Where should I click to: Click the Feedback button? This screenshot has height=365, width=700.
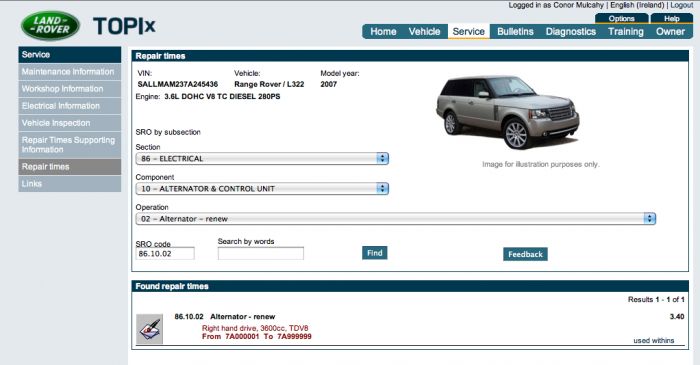(x=525, y=254)
